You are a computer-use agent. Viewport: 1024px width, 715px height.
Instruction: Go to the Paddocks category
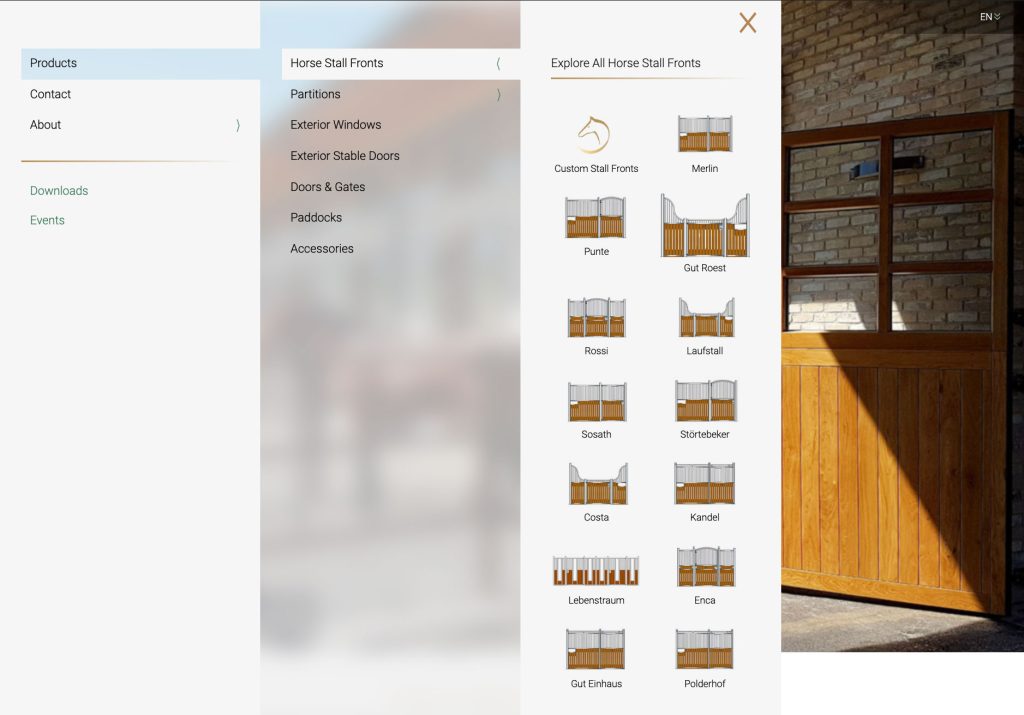(x=316, y=218)
